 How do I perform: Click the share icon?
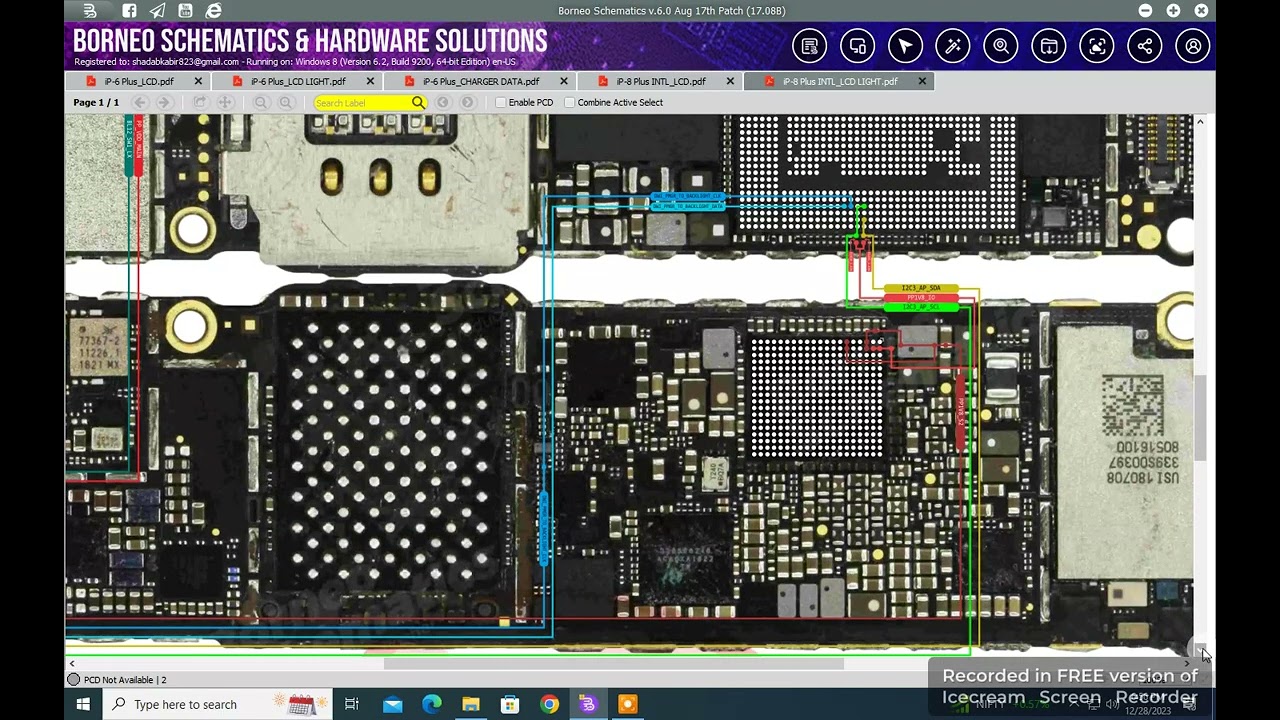pyautogui.click(x=1145, y=46)
